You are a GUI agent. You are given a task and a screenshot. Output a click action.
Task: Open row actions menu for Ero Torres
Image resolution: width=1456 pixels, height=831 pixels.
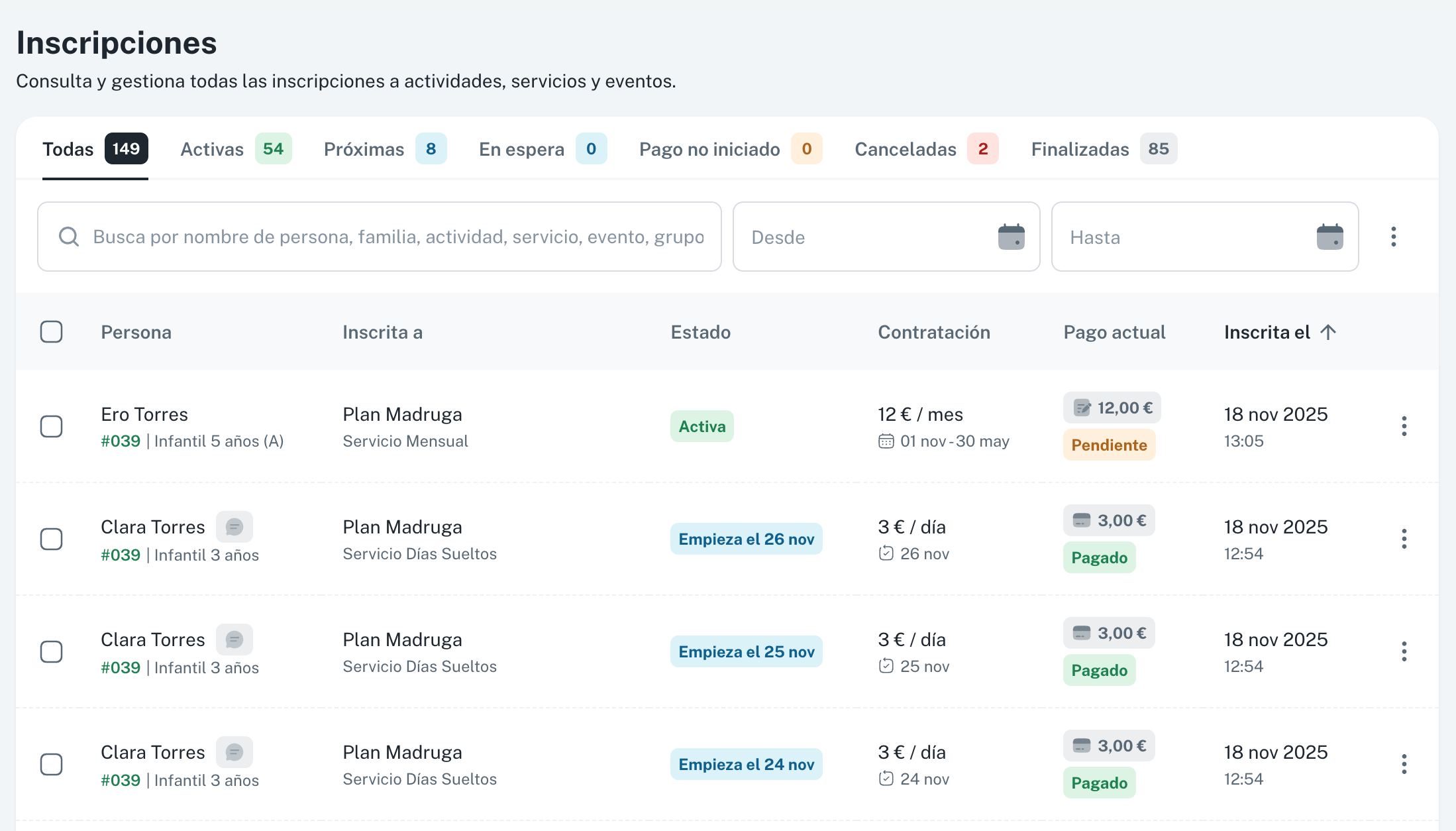1404,426
